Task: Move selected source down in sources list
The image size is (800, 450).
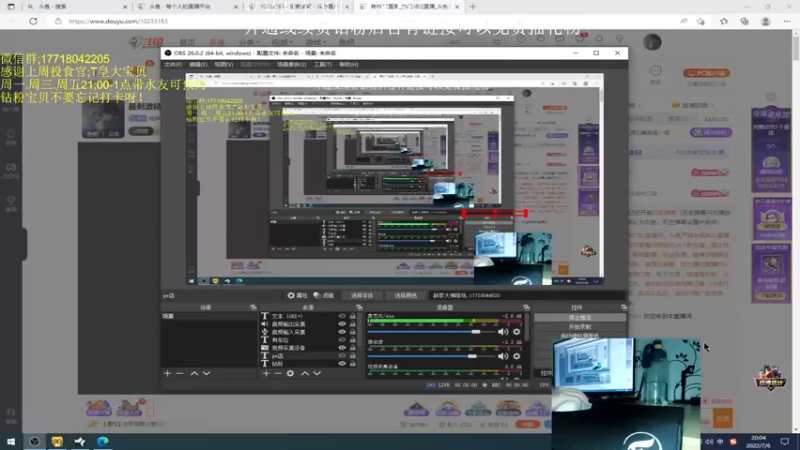Action: point(317,373)
